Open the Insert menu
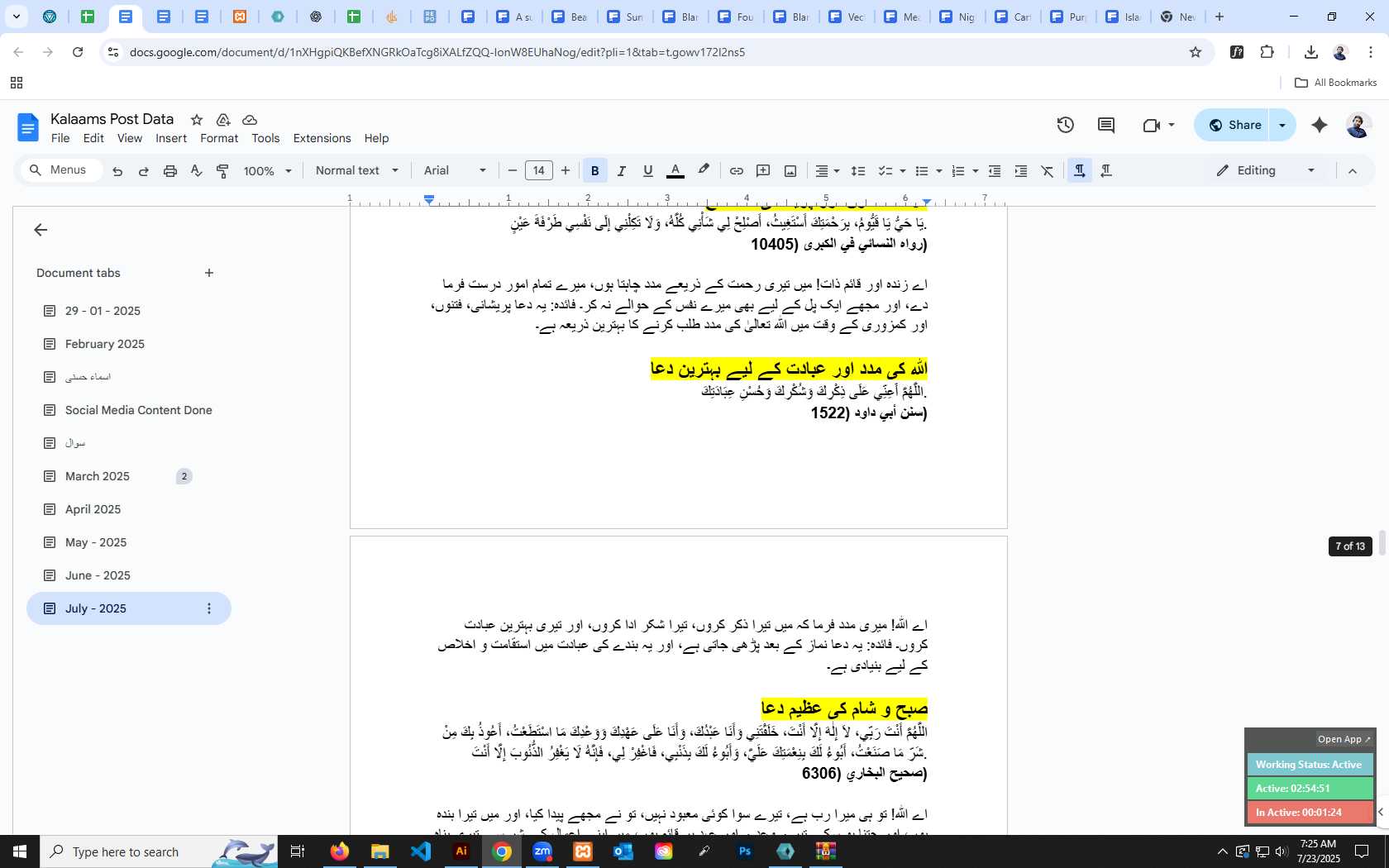 (171, 138)
